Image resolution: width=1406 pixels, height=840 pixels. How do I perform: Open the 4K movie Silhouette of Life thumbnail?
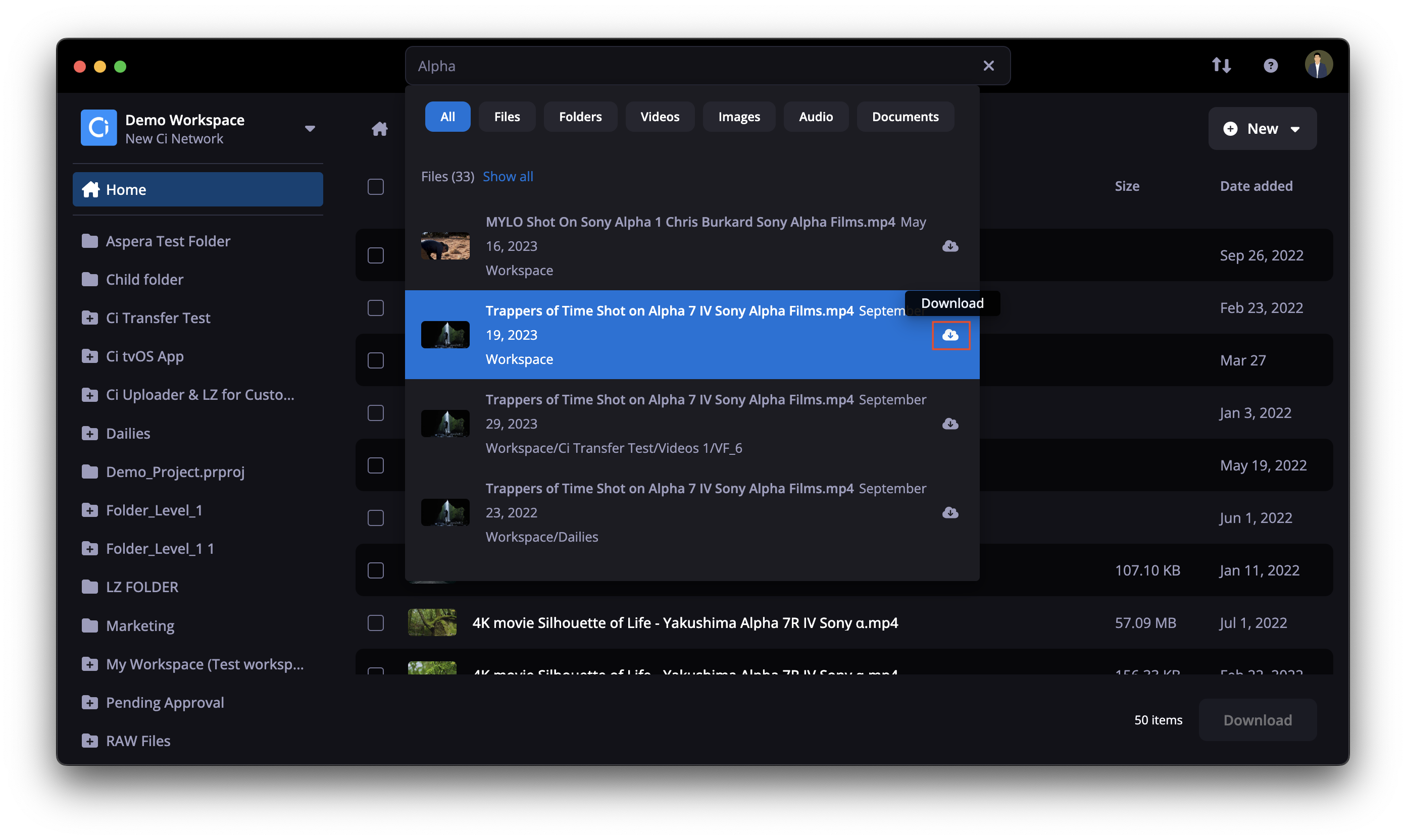click(x=432, y=623)
